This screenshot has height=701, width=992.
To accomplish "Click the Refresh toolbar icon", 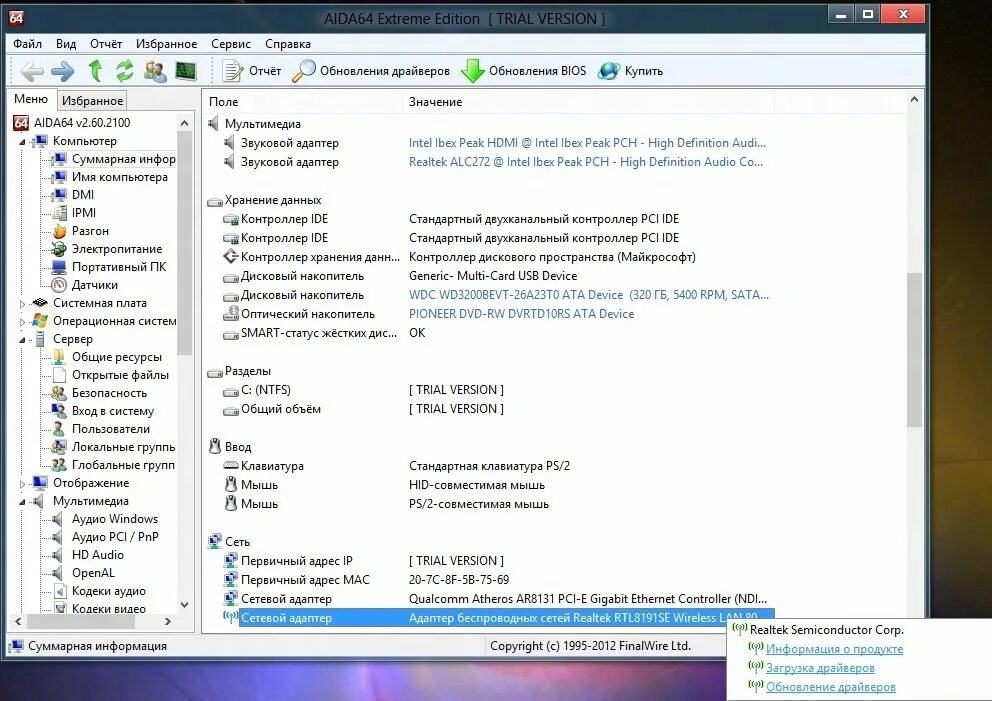I will 125,70.
